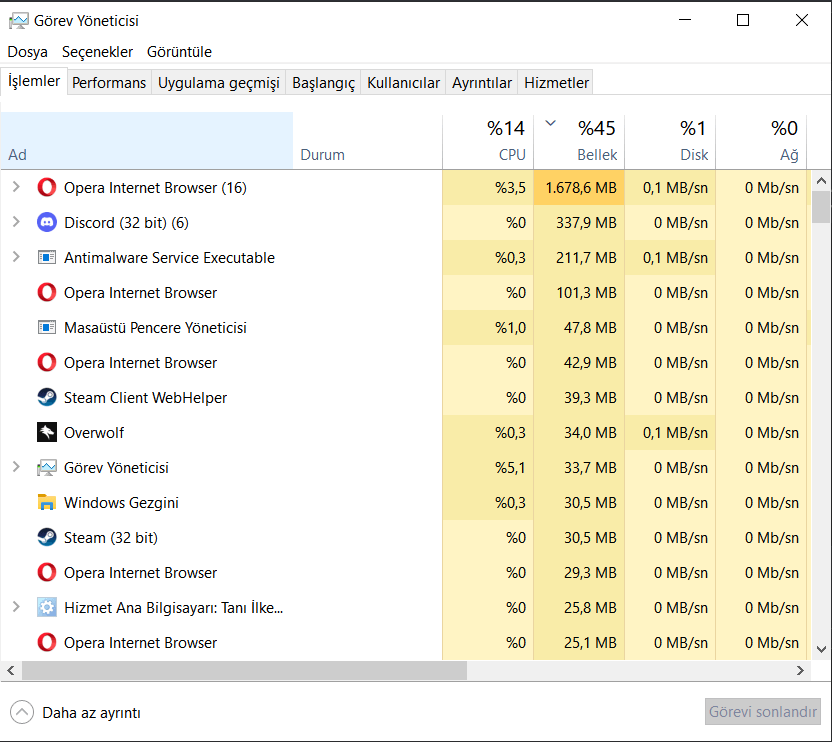Click the Masaüstü Pencere Yöneticisi icon
The image size is (832, 742).
tap(47, 327)
